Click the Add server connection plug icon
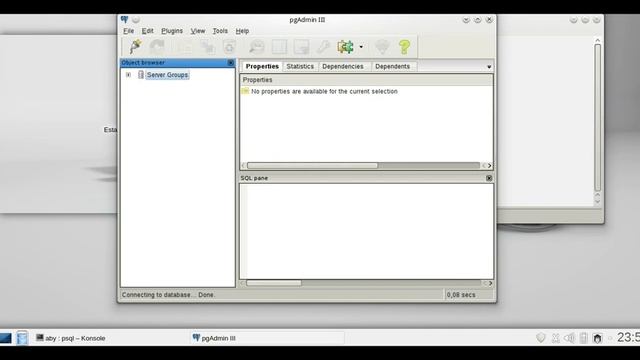Image resolution: width=640 pixels, height=360 pixels. 135,47
